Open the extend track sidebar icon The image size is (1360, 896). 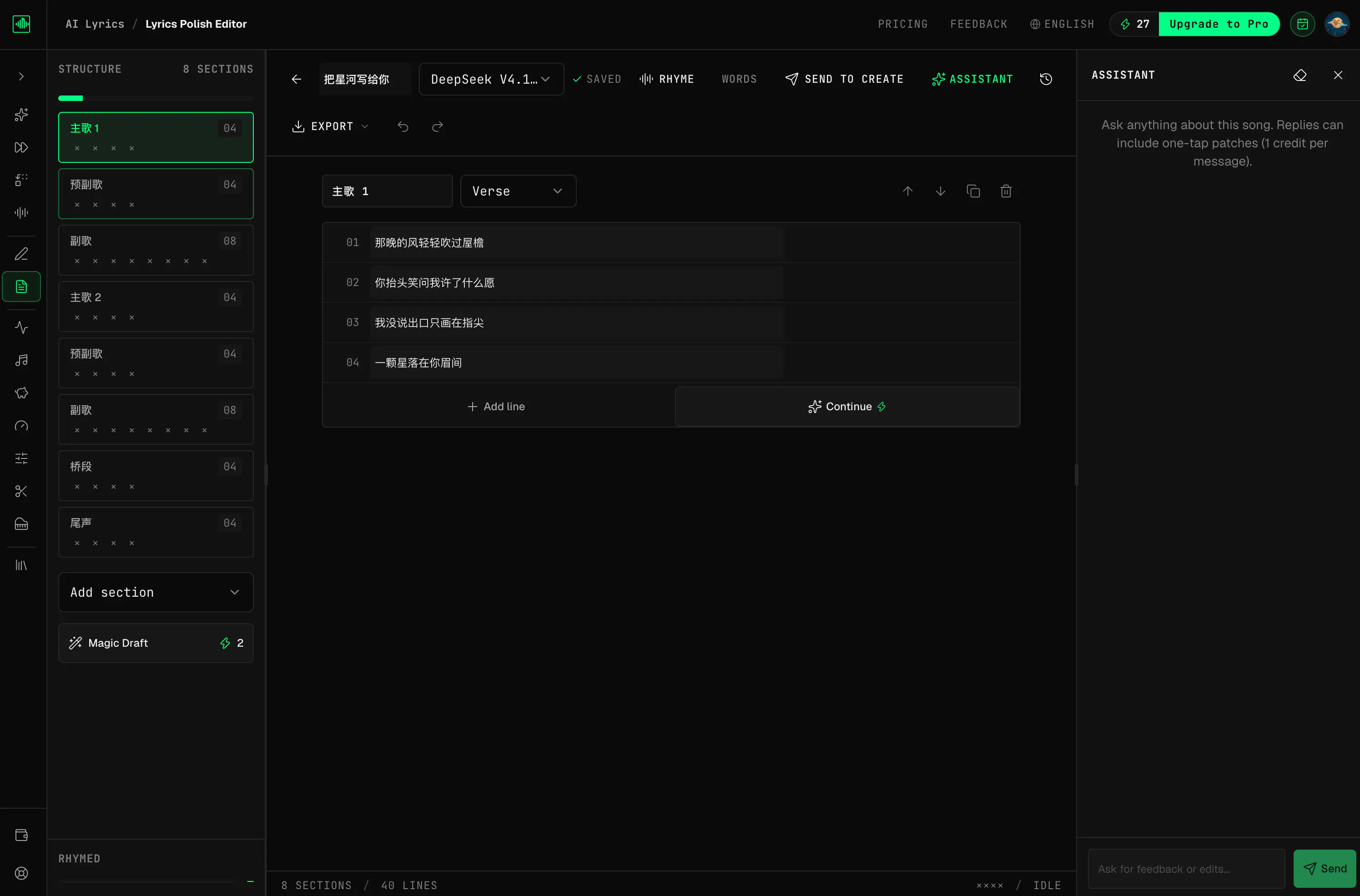[21, 147]
